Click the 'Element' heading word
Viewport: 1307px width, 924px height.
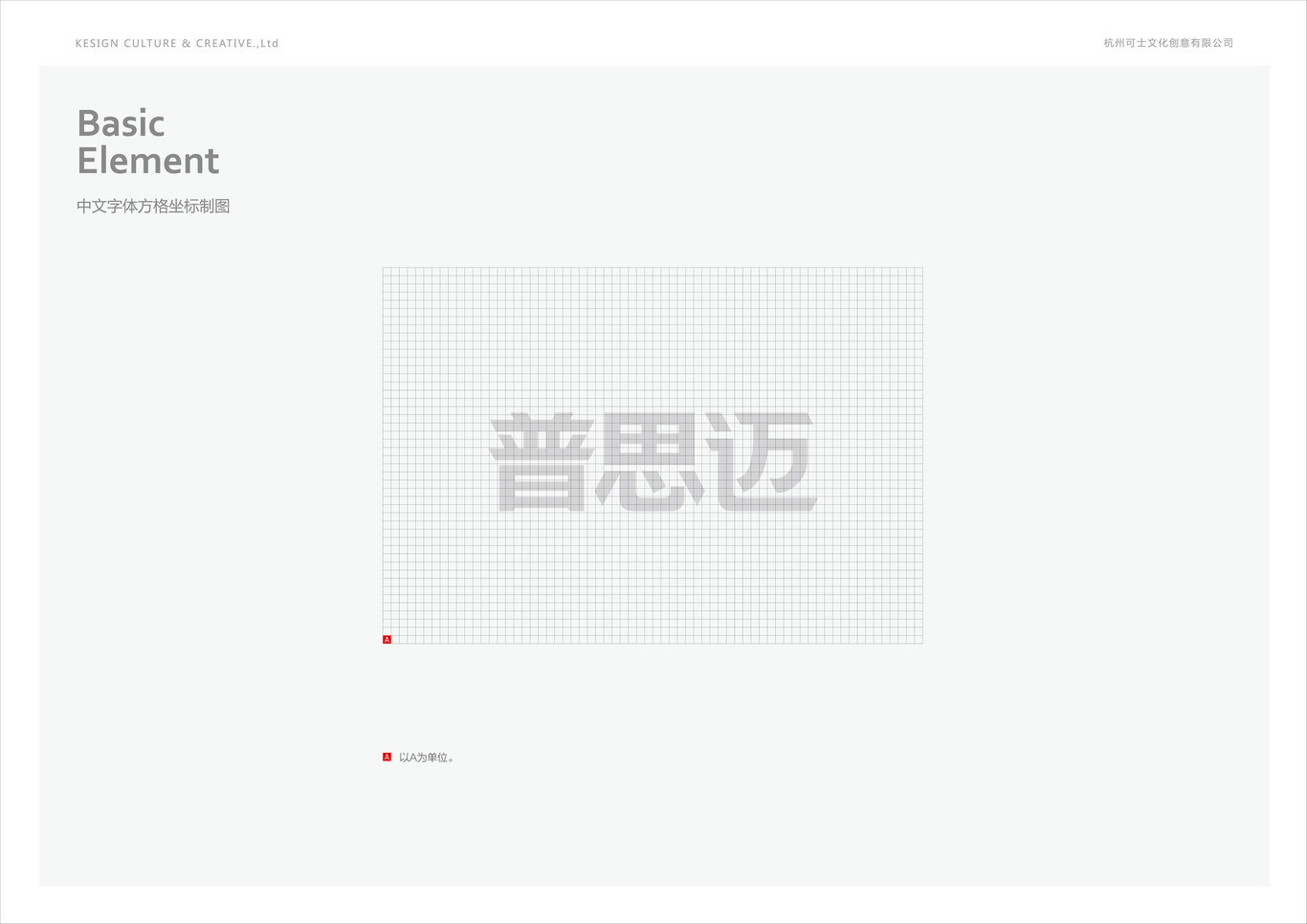pos(148,161)
